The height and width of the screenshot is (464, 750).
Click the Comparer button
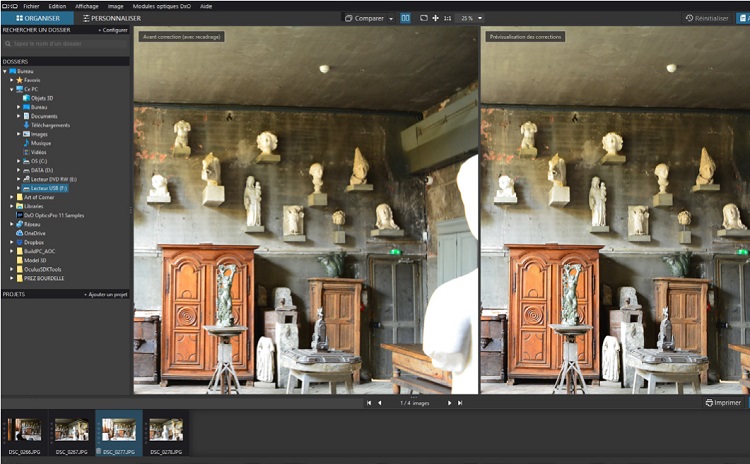tap(366, 18)
